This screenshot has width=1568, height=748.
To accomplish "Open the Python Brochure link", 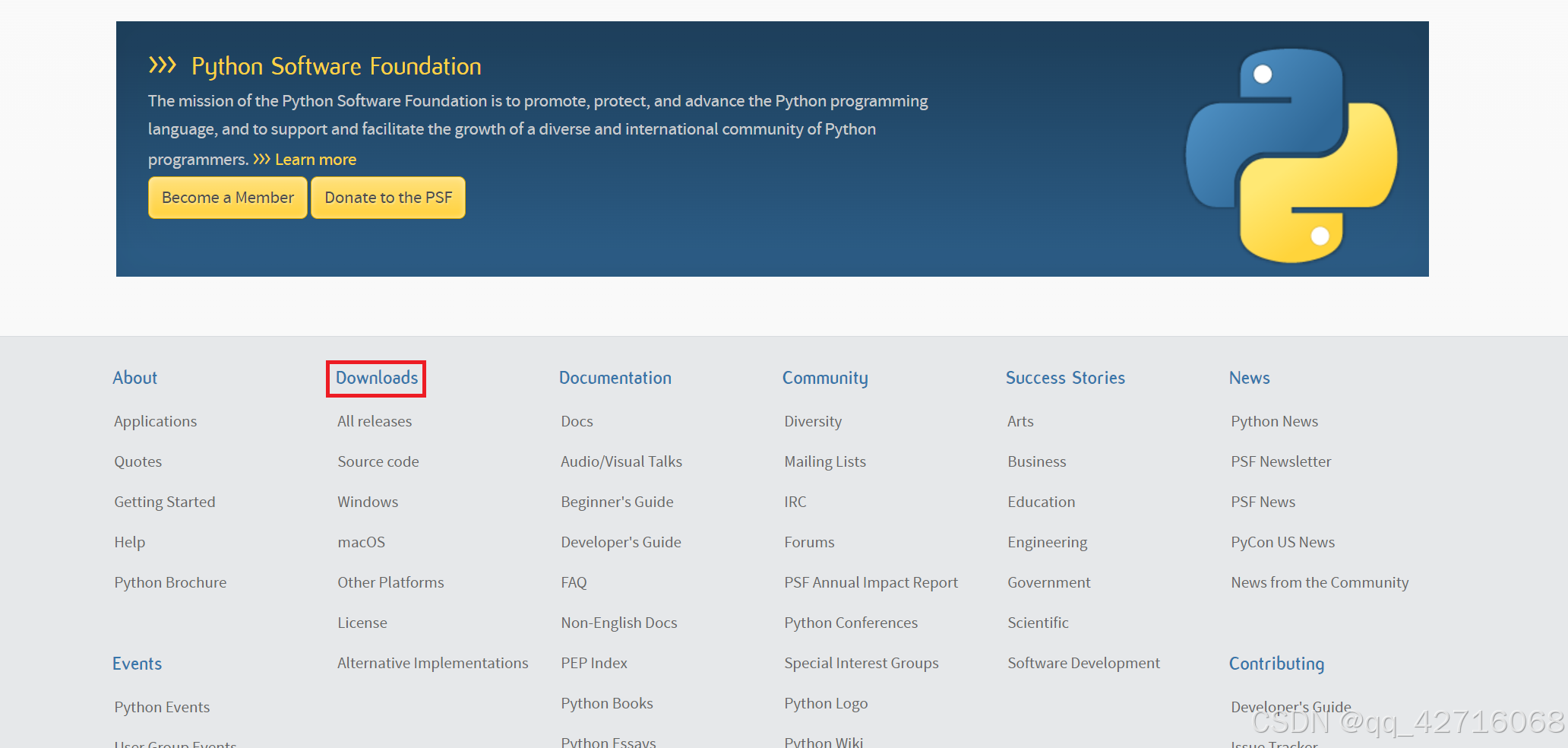I will [x=170, y=582].
